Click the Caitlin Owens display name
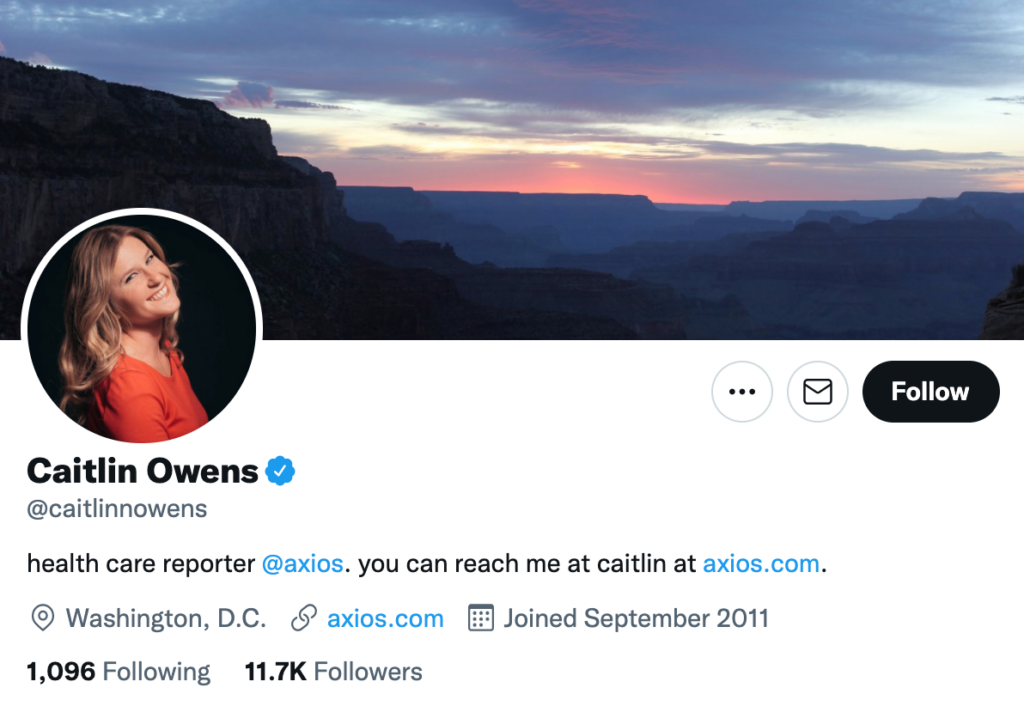This screenshot has width=1024, height=706. pyautogui.click(x=142, y=471)
